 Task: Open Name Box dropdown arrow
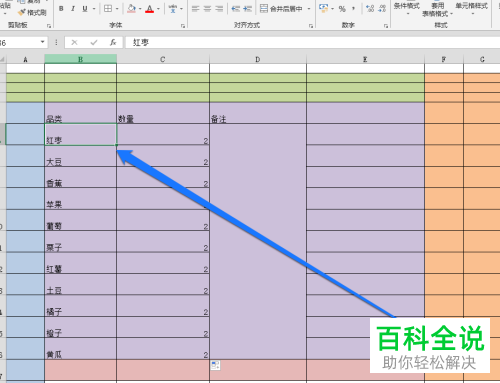(42, 42)
